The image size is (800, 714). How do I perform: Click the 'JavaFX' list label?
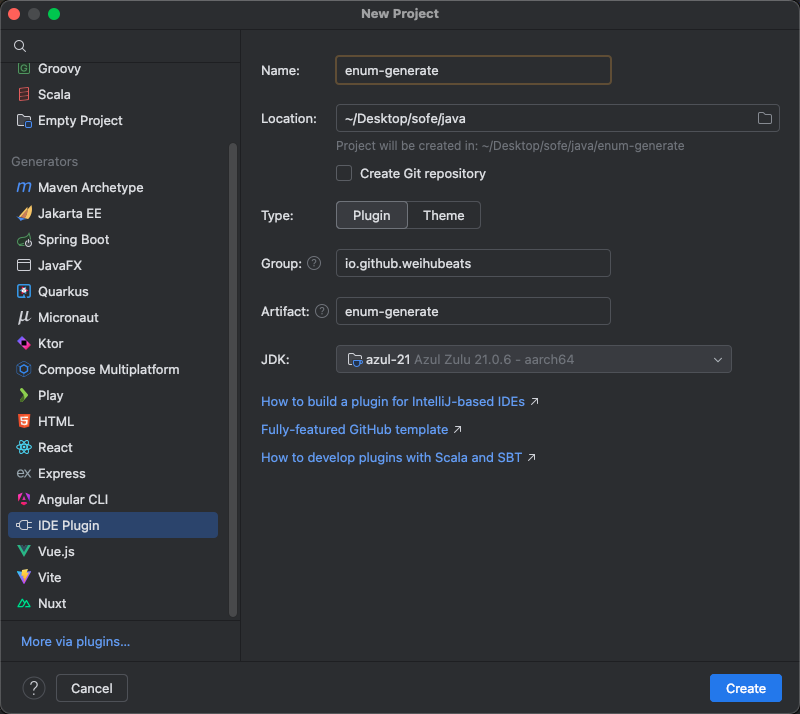pyautogui.click(x=60, y=265)
